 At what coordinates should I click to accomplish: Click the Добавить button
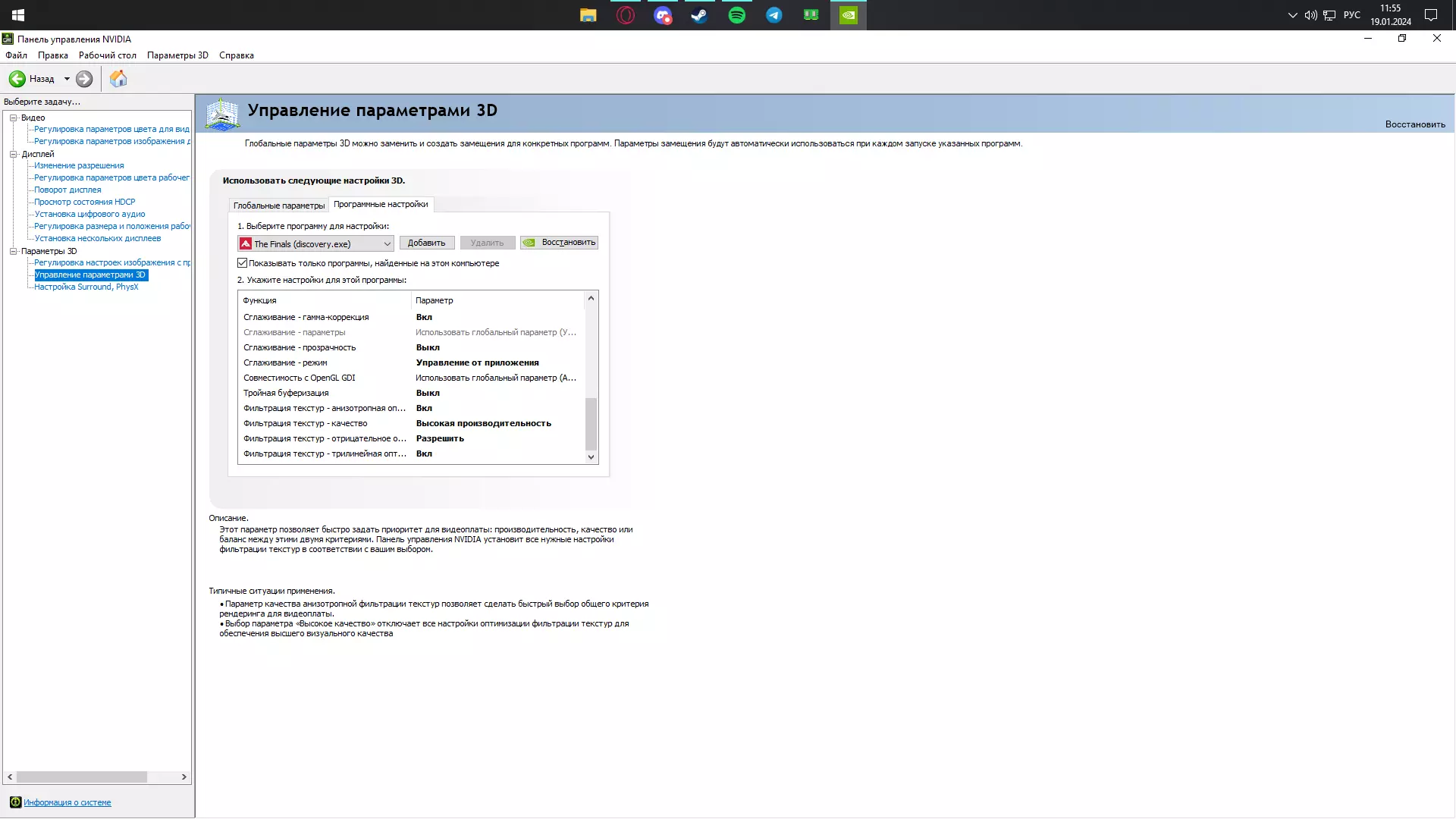tap(426, 243)
